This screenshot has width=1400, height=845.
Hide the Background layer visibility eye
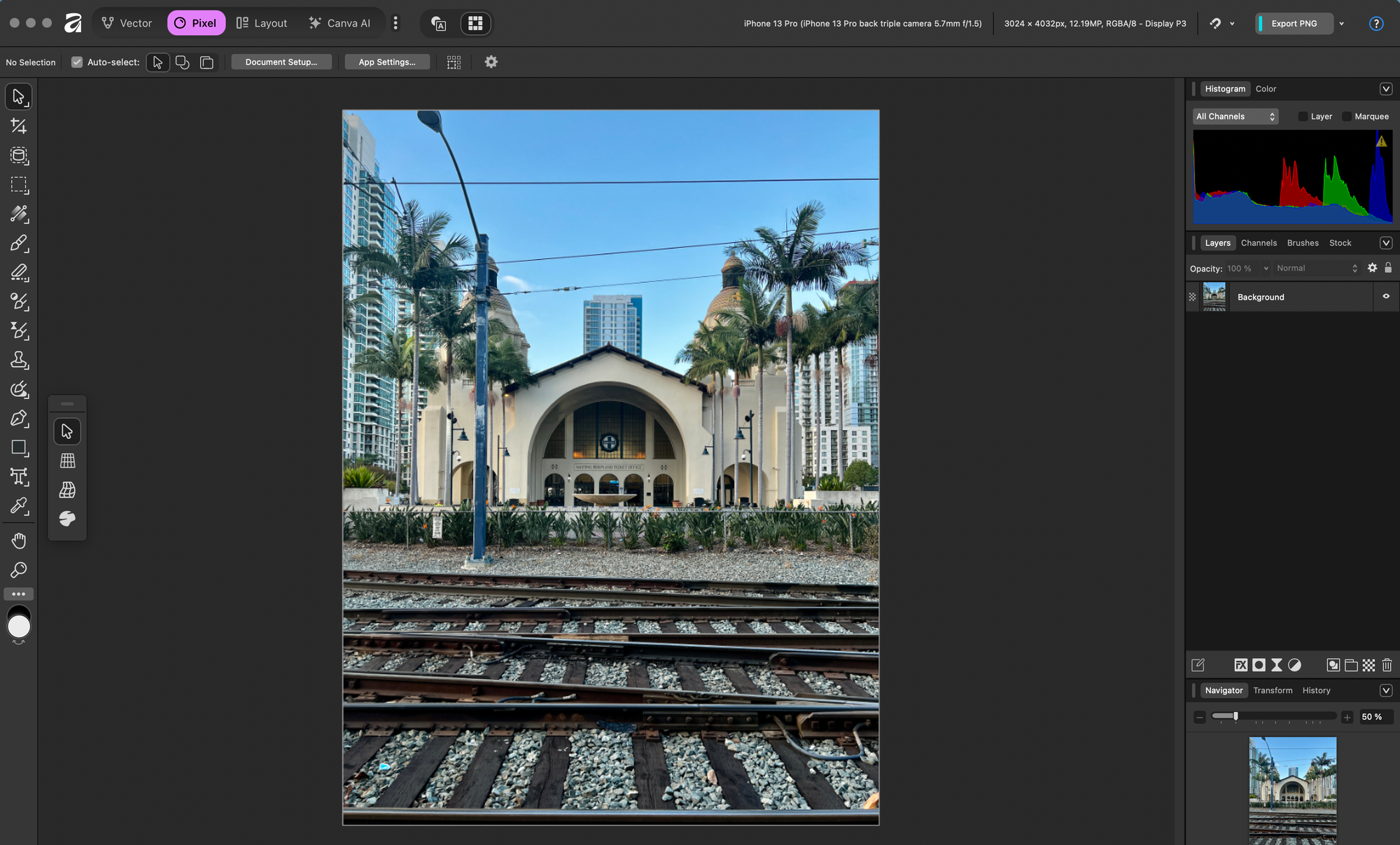click(x=1386, y=297)
